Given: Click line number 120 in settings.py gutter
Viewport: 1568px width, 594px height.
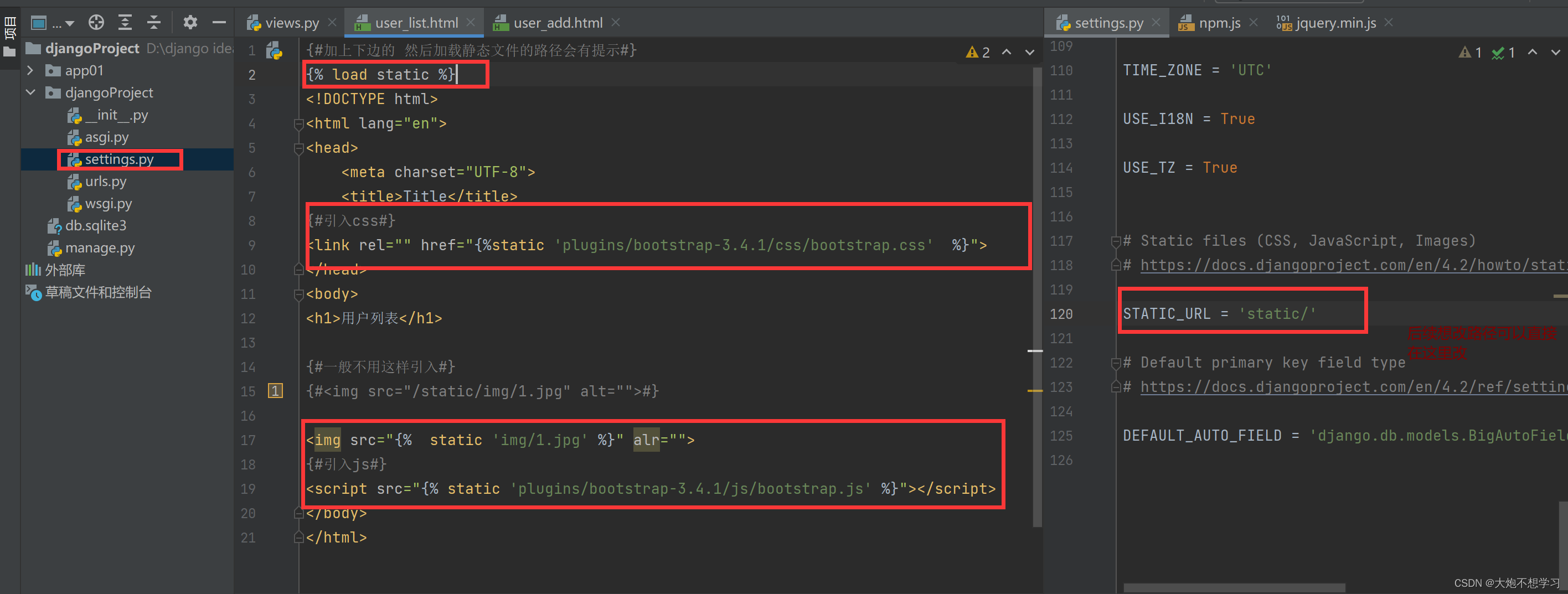Looking at the screenshot, I should click(x=1061, y=314).
